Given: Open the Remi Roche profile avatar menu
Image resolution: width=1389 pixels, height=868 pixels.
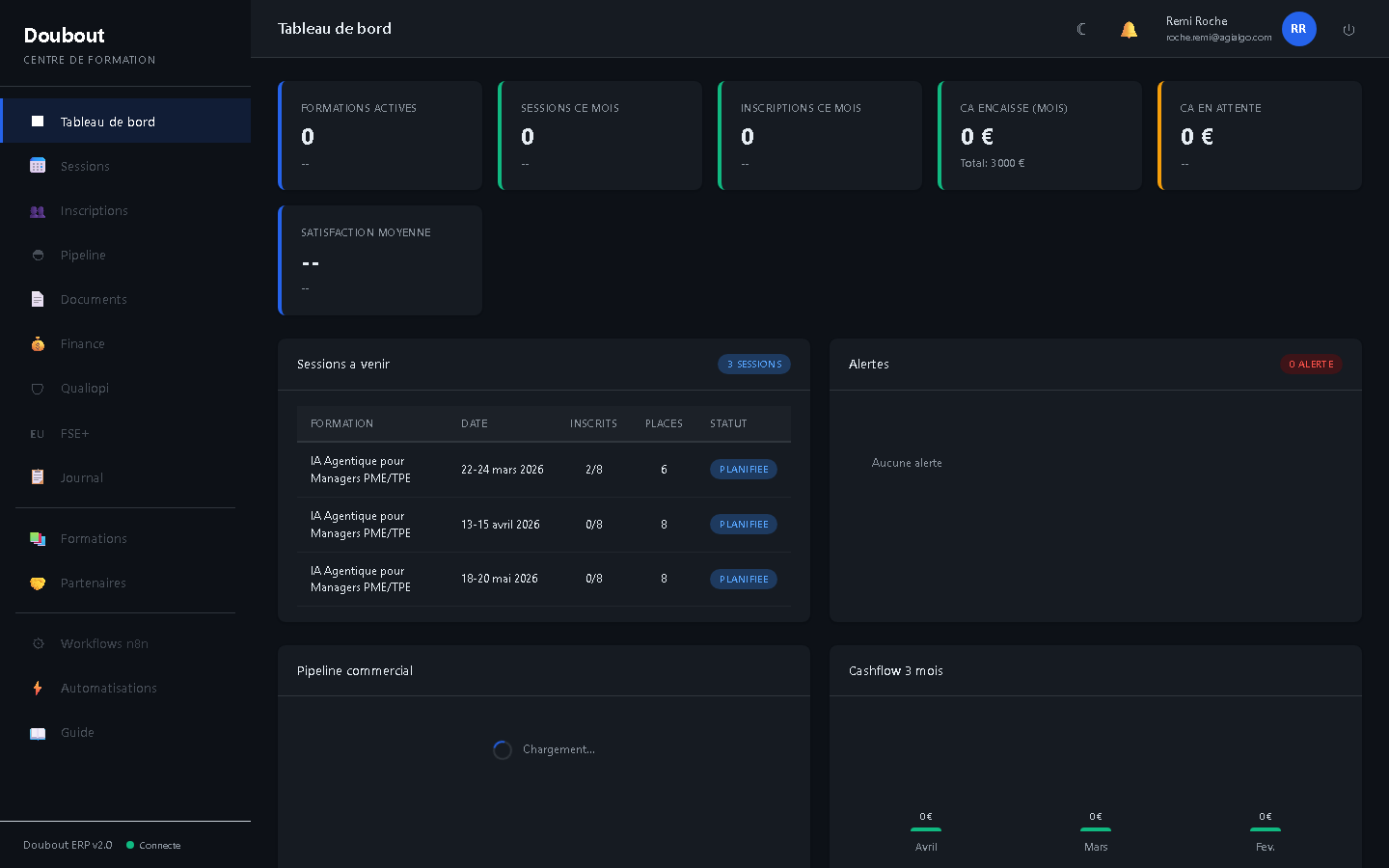Looking at the screenshot, I should tap(1298, 29).
